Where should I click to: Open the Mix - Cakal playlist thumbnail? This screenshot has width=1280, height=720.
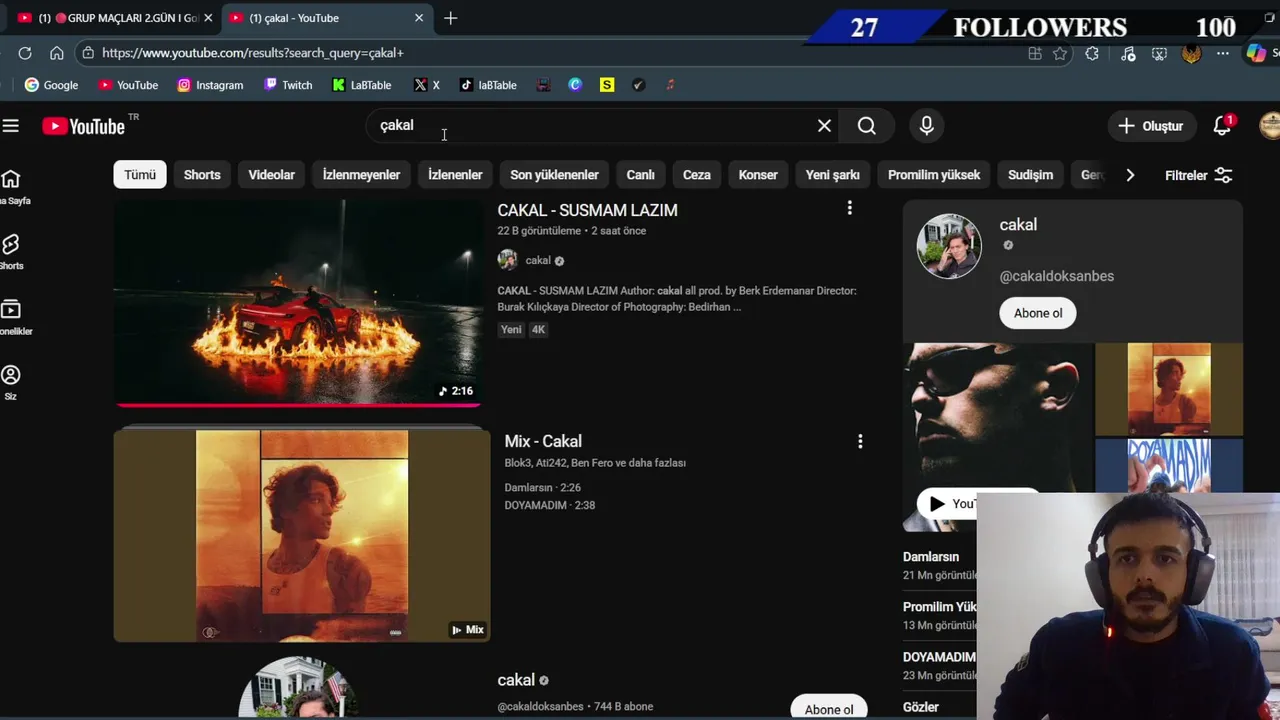coord(302,536)
